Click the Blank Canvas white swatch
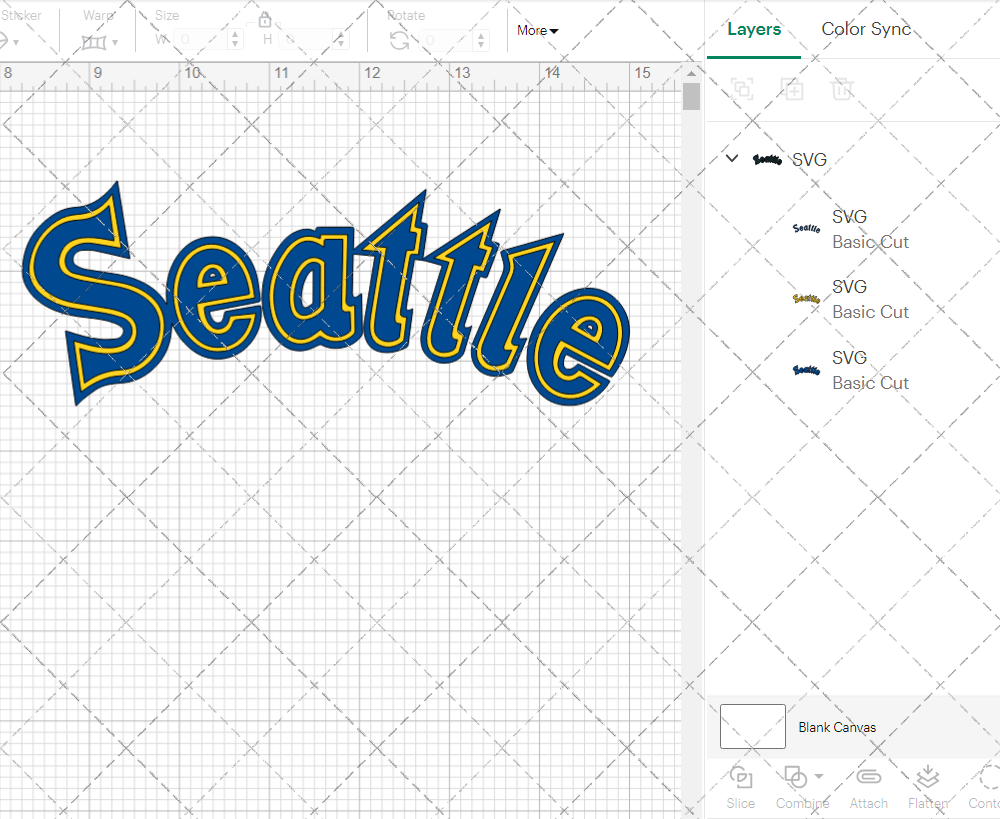 click(752, 727)
